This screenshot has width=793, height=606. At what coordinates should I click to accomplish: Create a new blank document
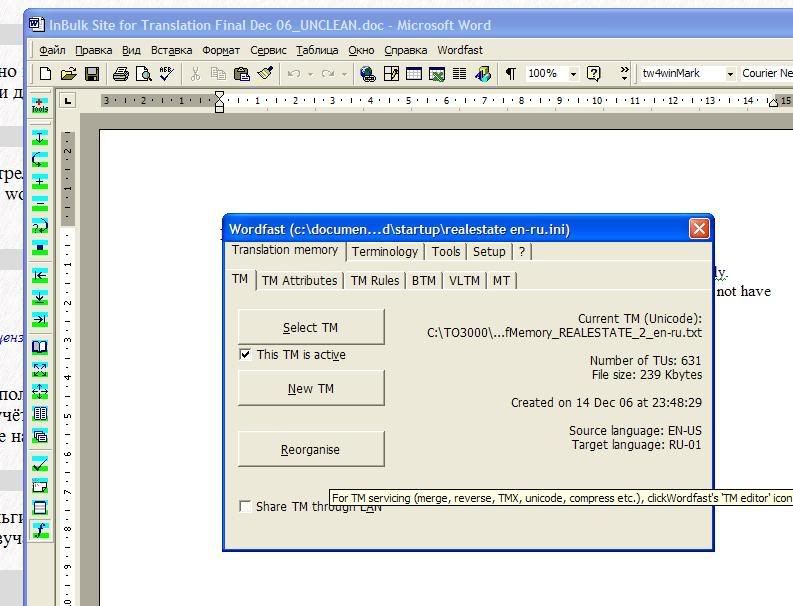pyautogui.click(x=45, y=74)
